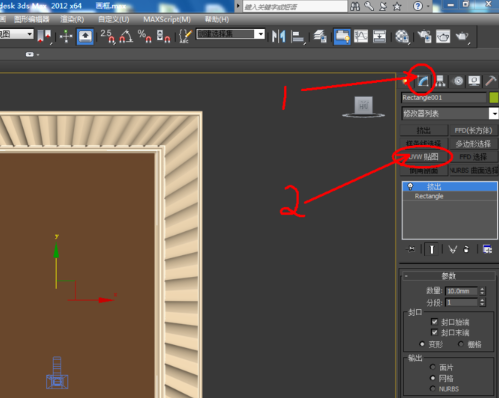This screenshot has width=499, height=398.
Task: Uncheck the 封口始端 checkbox
Action: (434, 322)
